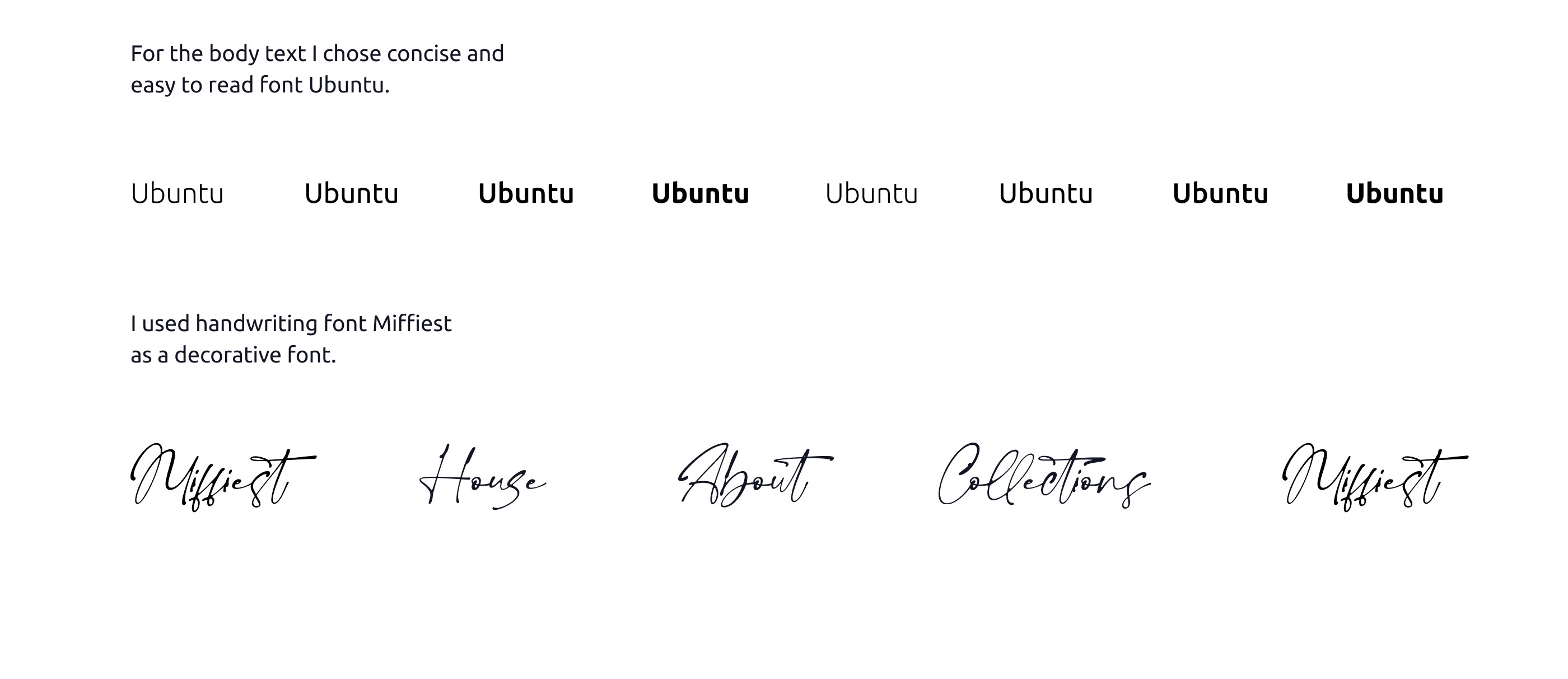
Task: Select the second medium-weight Ubuntu sample
Action: (1220, 194)
